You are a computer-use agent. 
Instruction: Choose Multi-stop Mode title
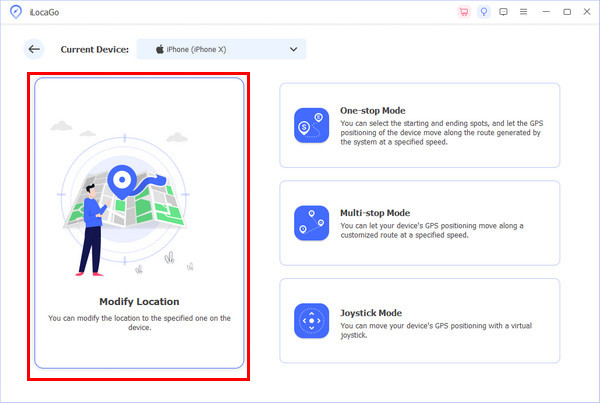click(x=375, y=212)
